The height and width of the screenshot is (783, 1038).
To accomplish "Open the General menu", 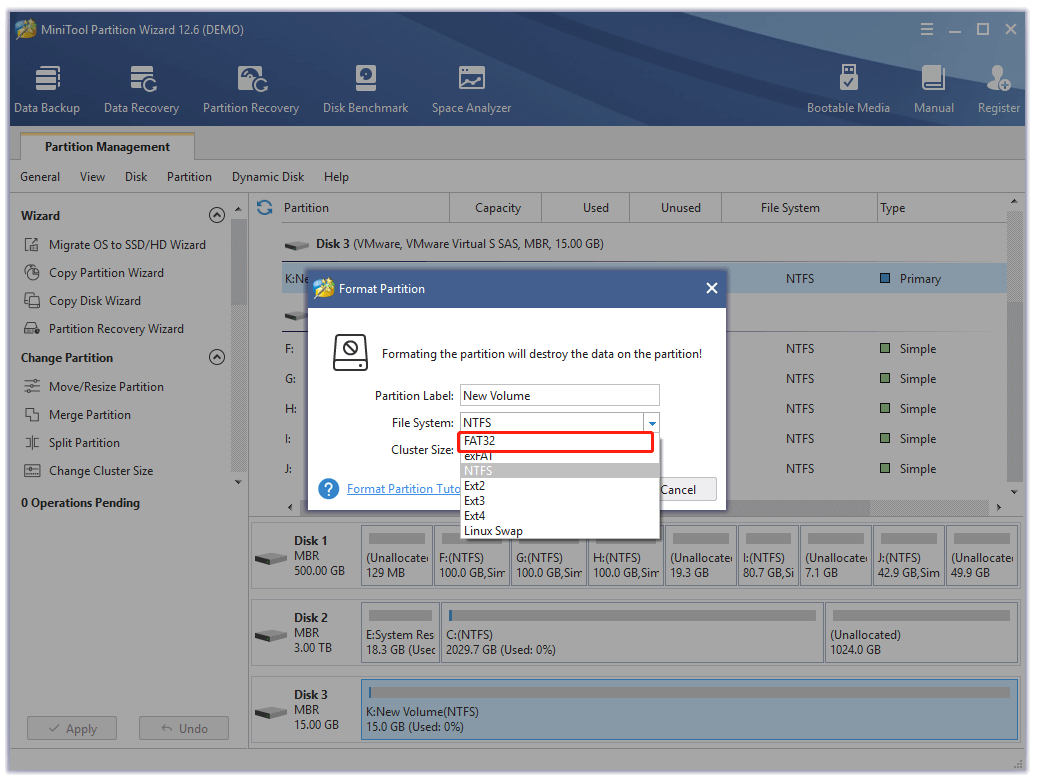I will point(40,177).
